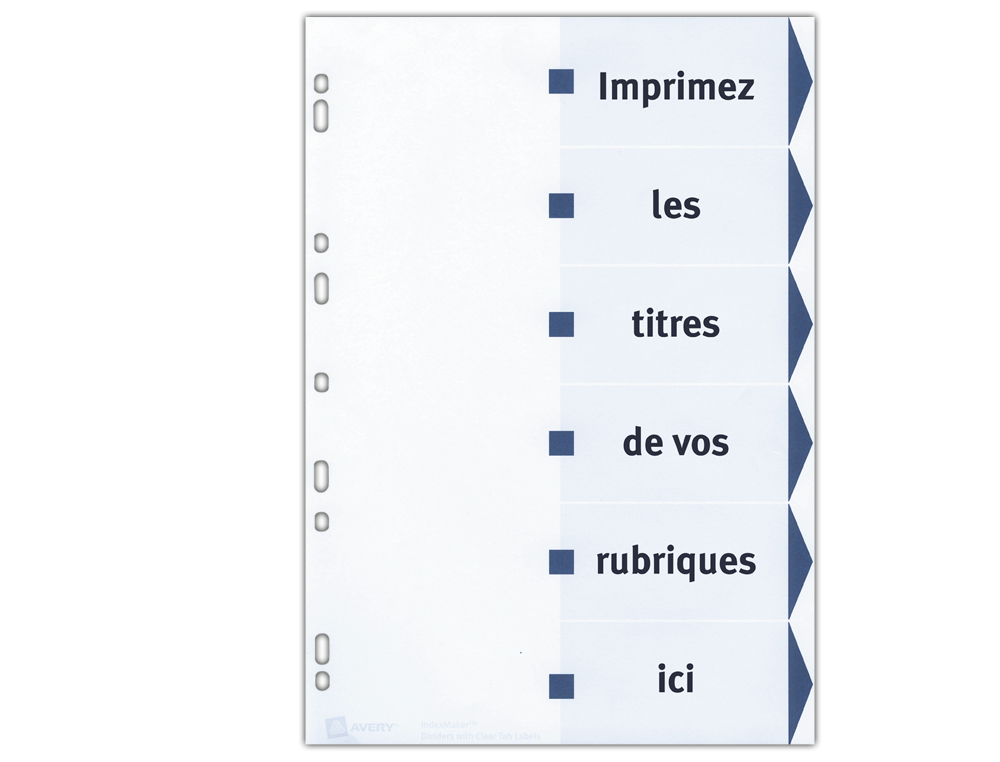
Task: Select the blue arrow tab next to de vos
Action: point(800,443)
